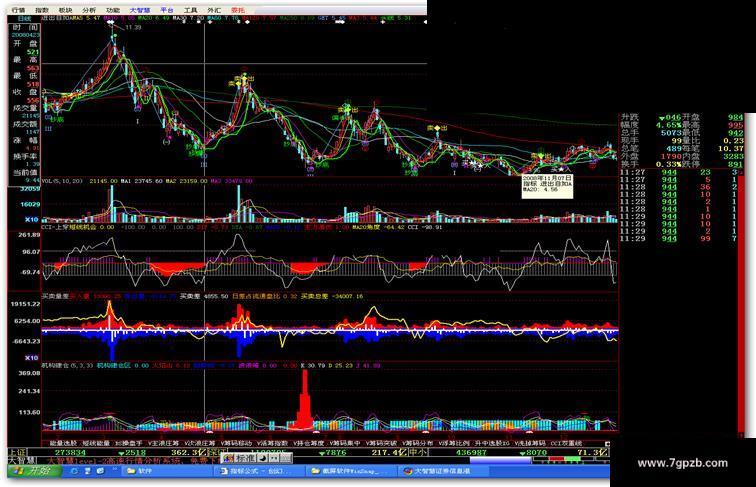Open the 板块 menu
The width and height of the screenshot is (756, 487).
[x=66, y=10]
